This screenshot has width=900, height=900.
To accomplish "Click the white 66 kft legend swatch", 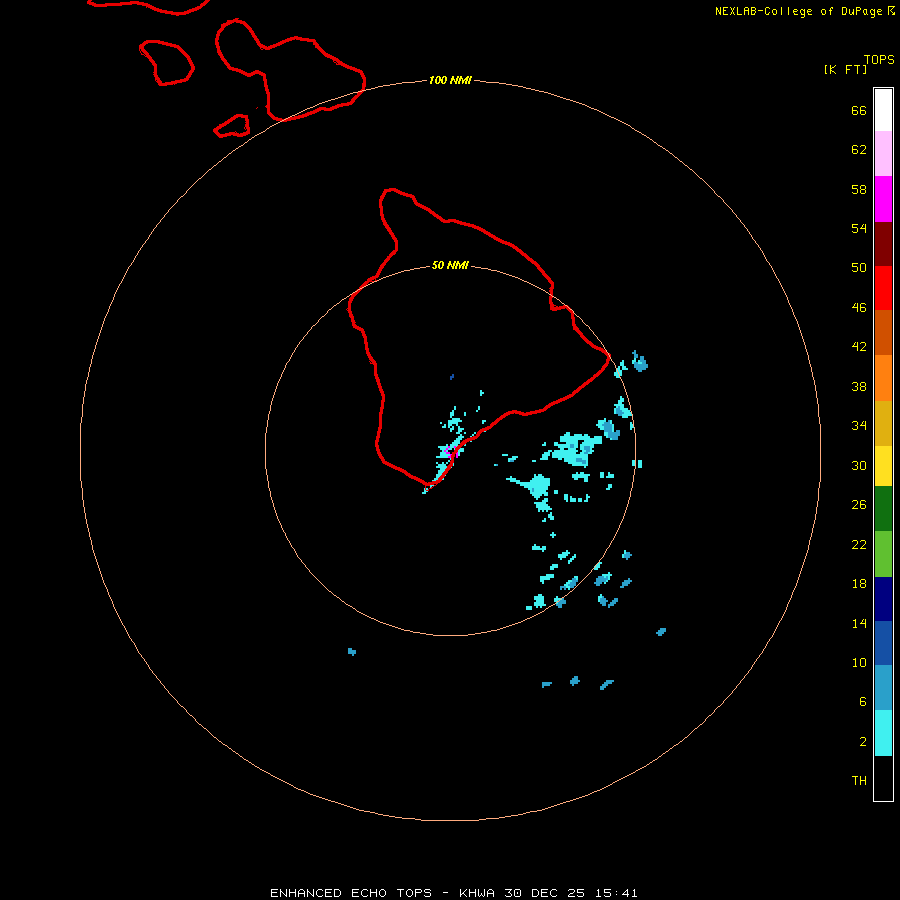I will click(883, 110).
